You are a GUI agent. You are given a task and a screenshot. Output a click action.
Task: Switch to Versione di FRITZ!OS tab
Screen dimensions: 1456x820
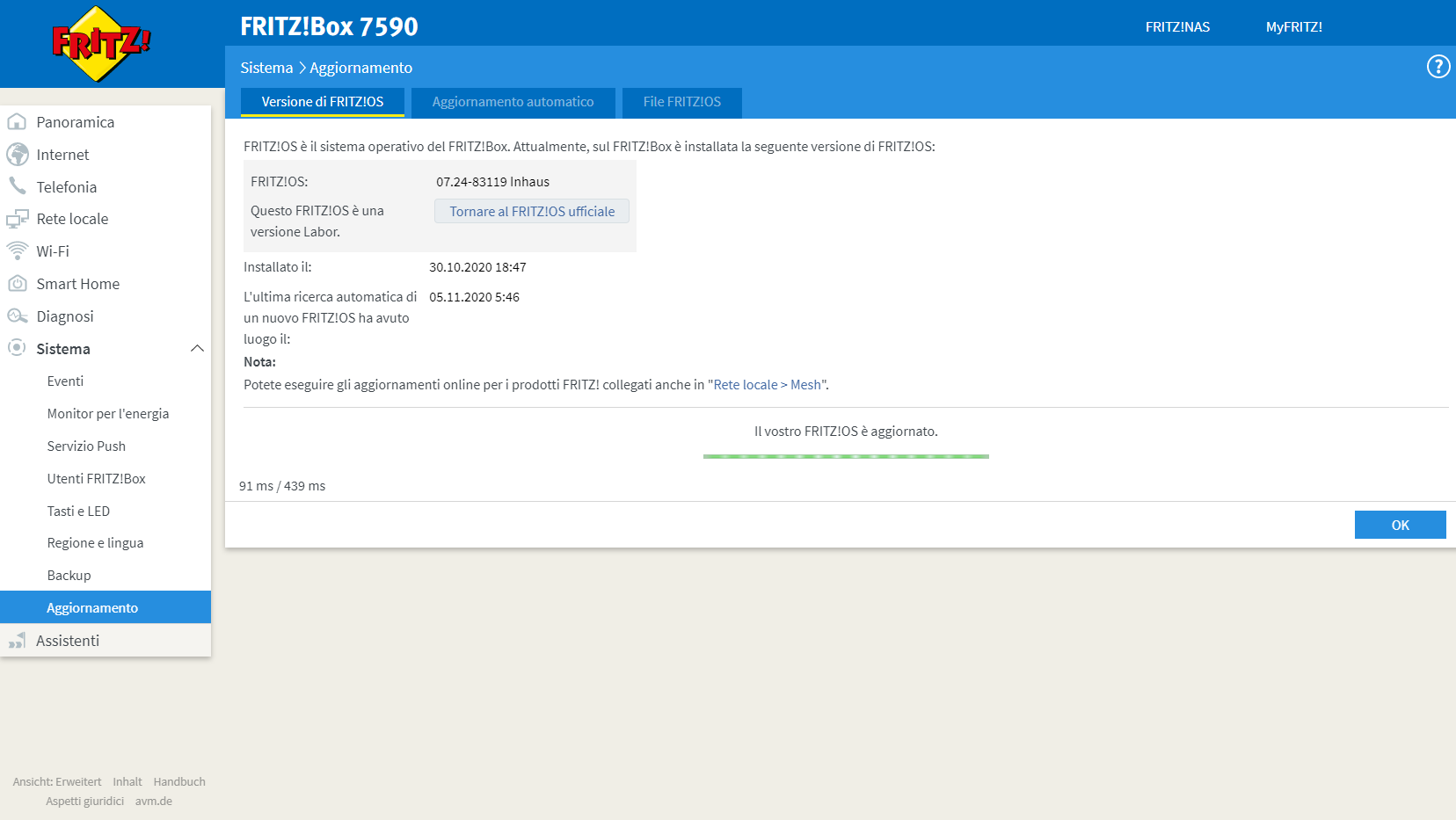pos(323,102)
